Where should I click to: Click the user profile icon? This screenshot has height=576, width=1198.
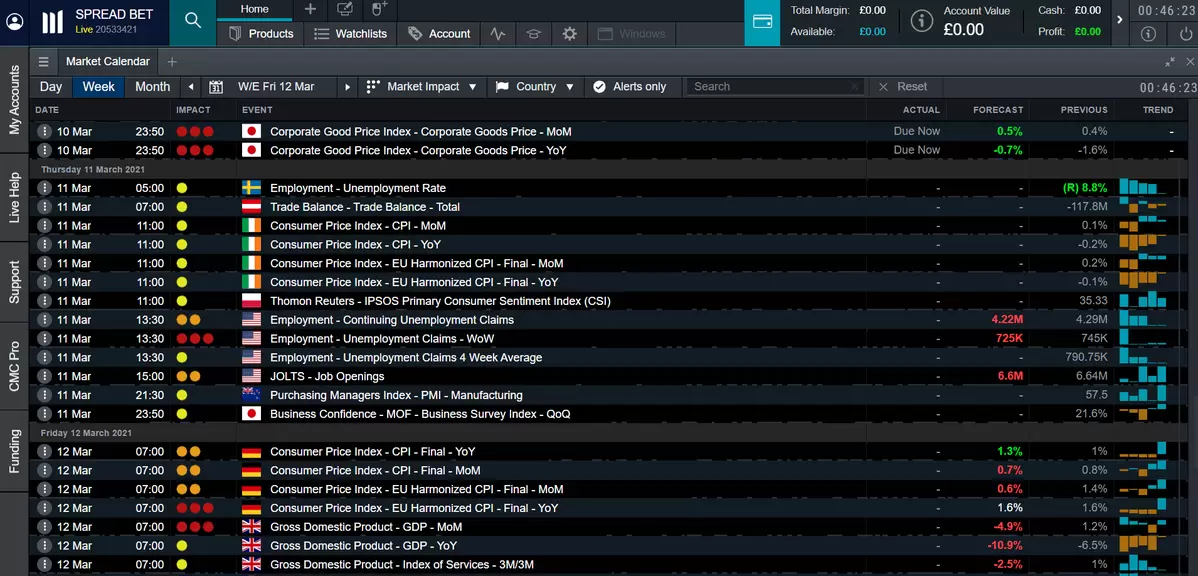pos(14,22)
